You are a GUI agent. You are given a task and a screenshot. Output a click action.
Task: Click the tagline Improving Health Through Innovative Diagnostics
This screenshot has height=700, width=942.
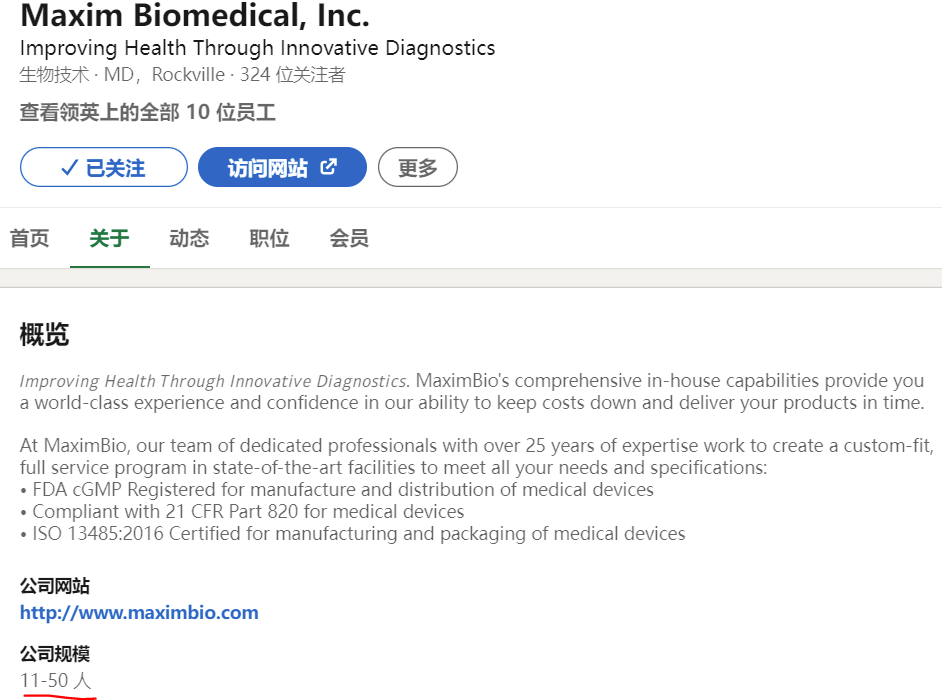click(258, 48)
